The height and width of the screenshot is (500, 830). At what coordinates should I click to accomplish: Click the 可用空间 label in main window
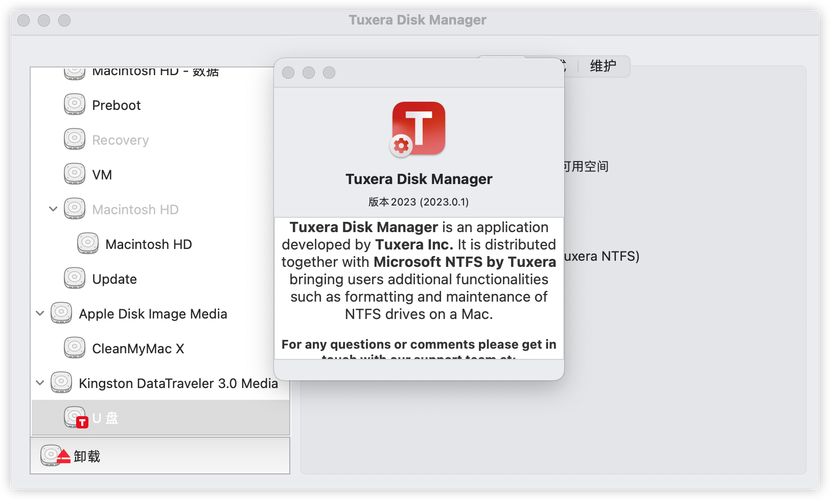tap(585, 166)
